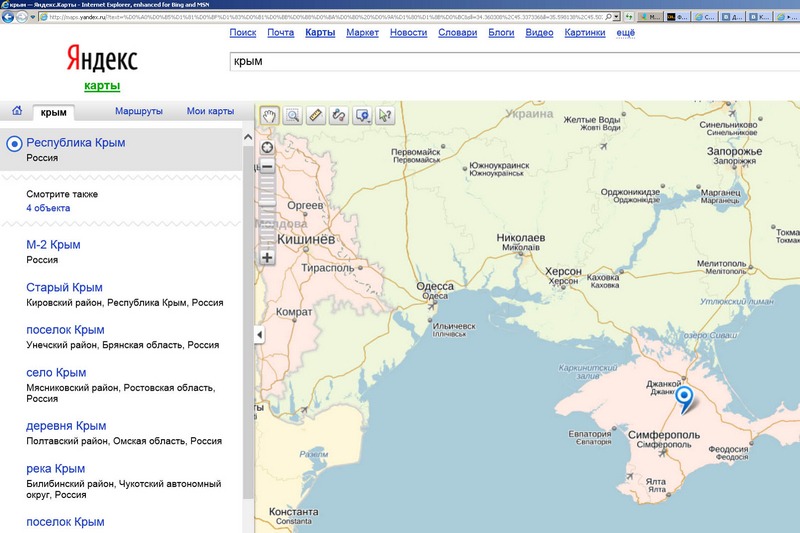The image size is (800, 533).
Task: Select the hand pan tool on the map
Action: tap(269, 116)
